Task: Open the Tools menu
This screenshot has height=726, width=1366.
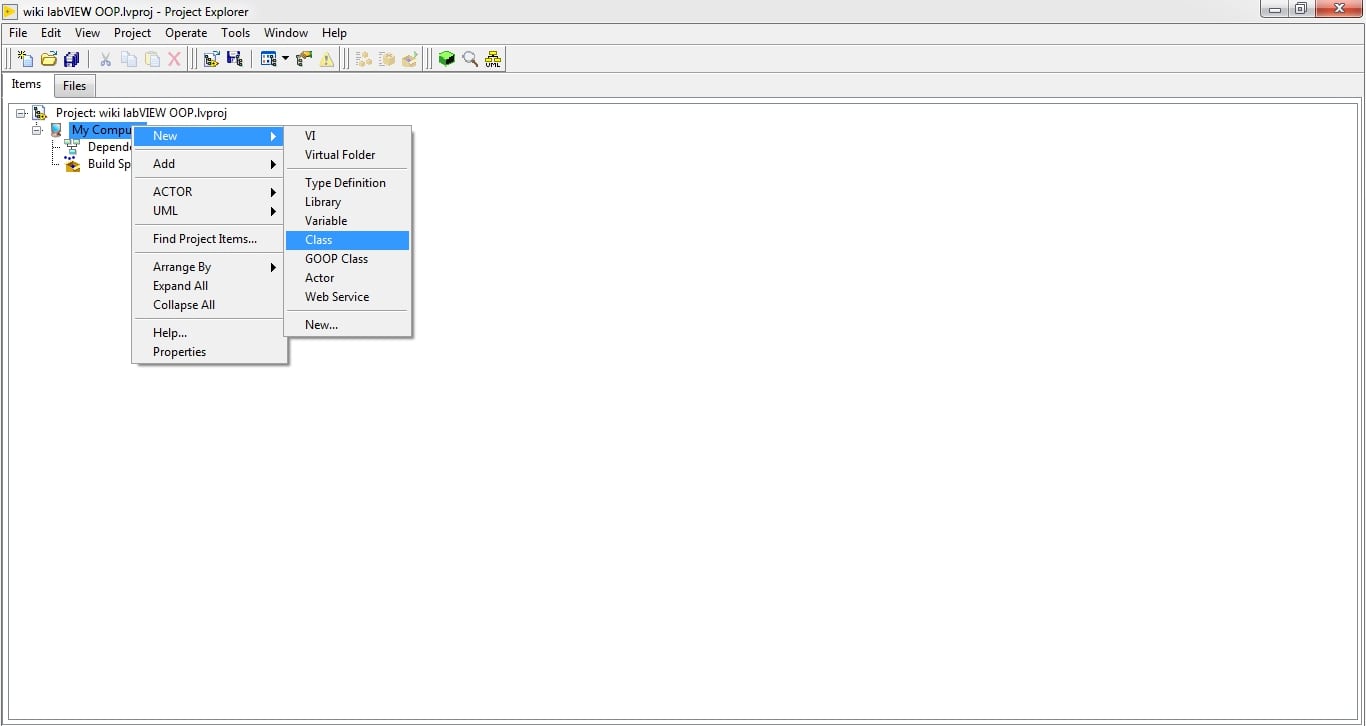Action: (x=236, y=33)
